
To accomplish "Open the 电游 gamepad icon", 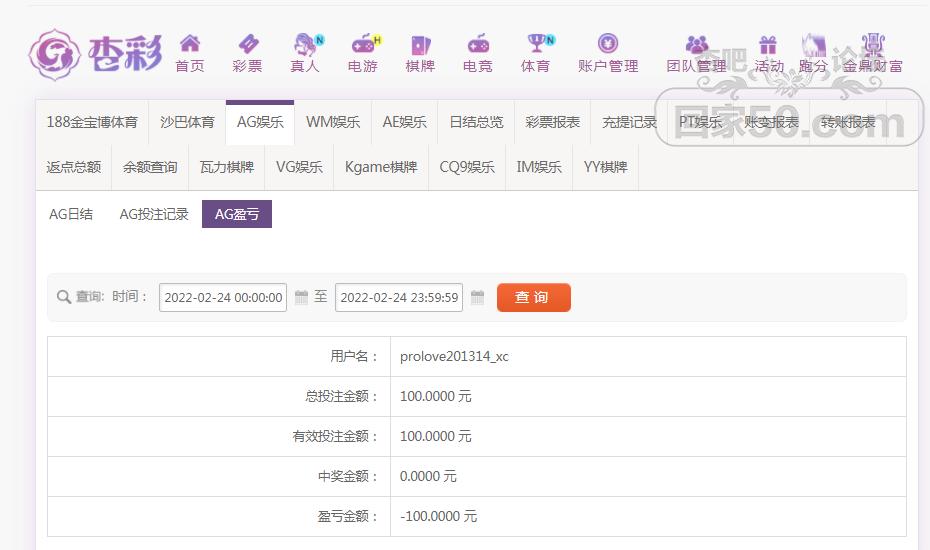I will coord(364,43).
